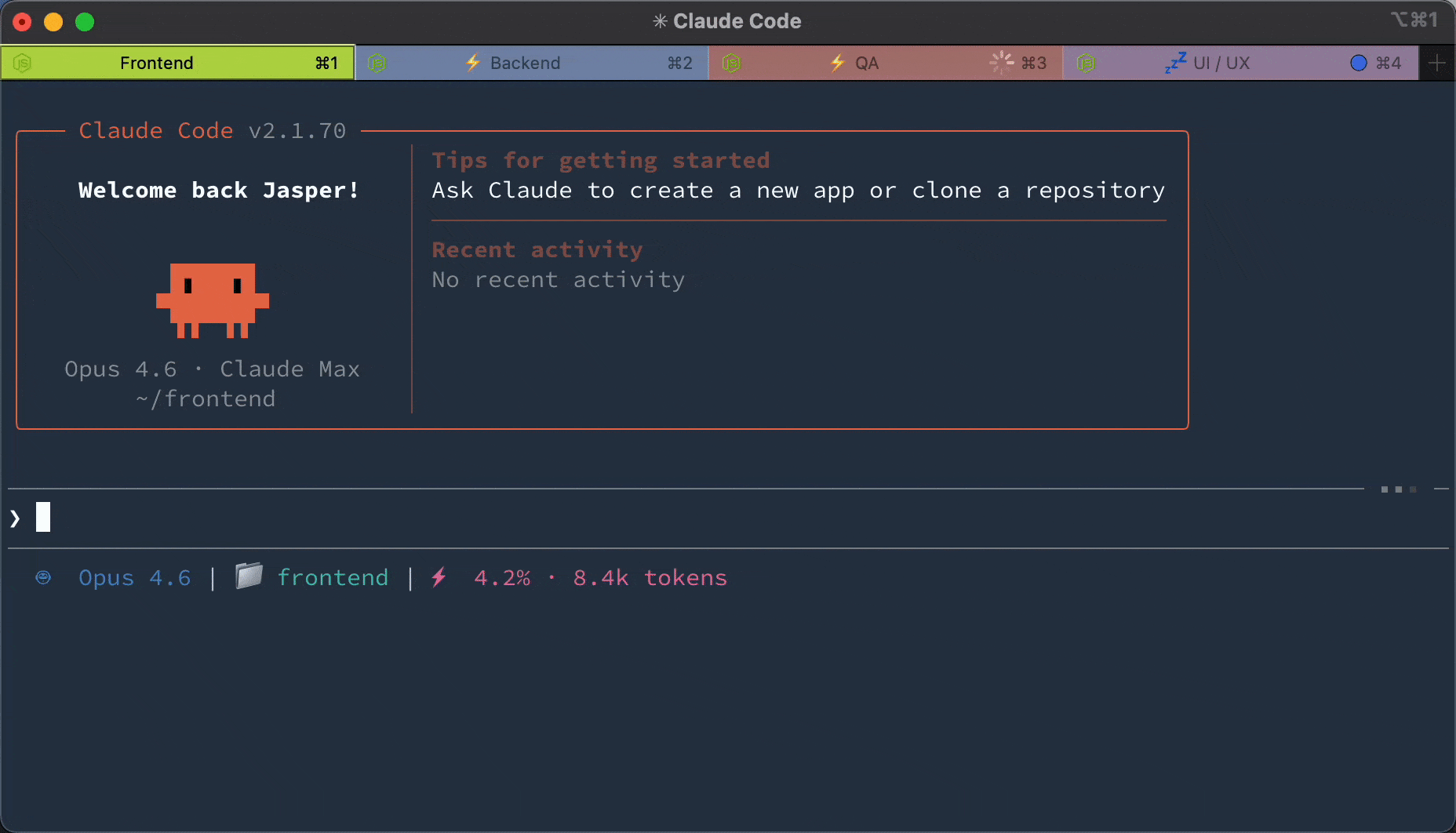Click the Node.js icon on the QA tab
Viewport: 1456px width, 833px height.
click(731, 63)
